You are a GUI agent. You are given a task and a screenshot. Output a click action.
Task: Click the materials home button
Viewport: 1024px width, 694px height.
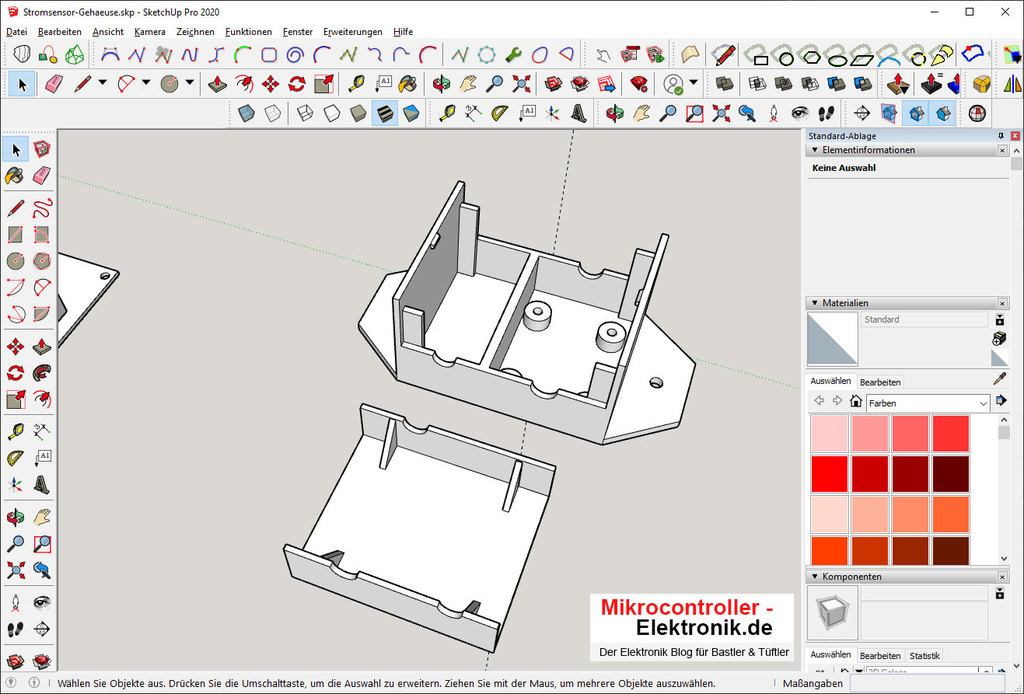(856, 402)
